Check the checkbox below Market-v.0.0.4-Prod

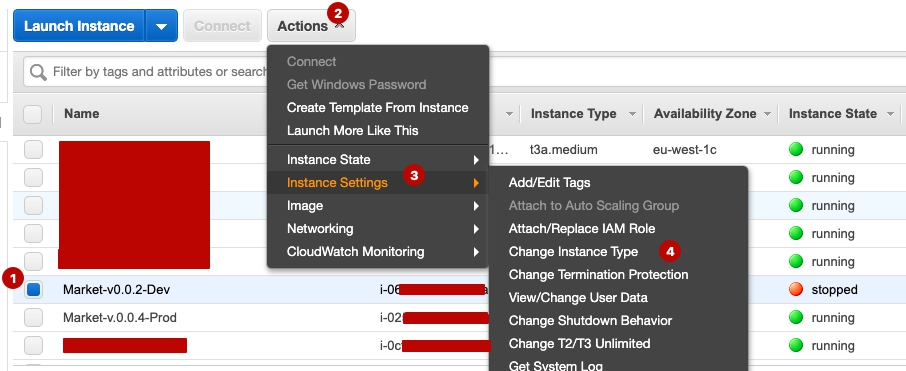[x=33, y=346]
